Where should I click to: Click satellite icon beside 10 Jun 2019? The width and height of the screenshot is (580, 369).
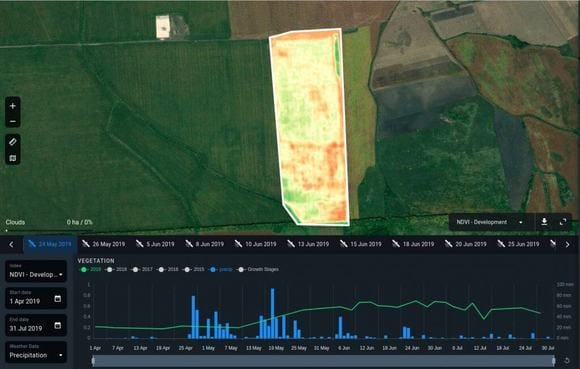(238, 244)
